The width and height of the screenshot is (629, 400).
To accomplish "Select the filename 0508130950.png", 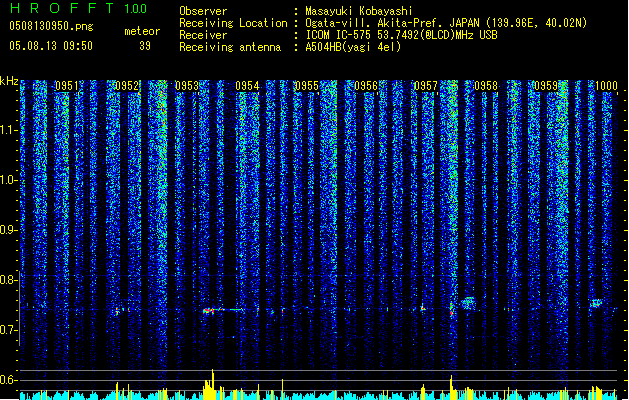I will (51, 27).
